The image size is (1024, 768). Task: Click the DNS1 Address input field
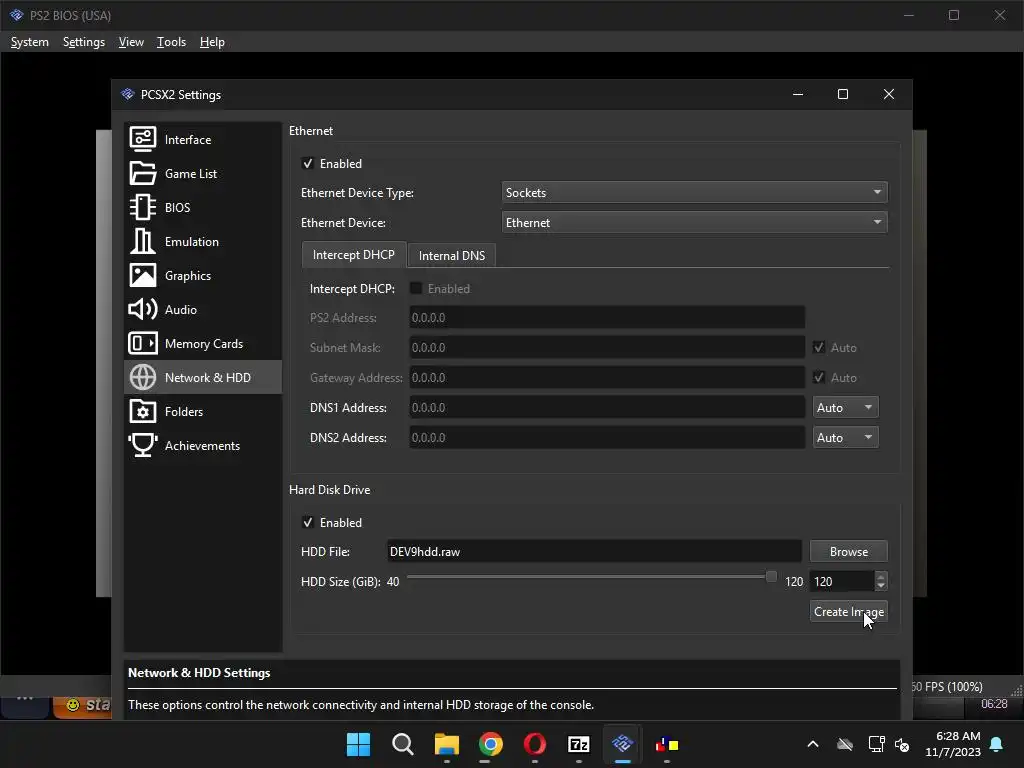point(607,407)
